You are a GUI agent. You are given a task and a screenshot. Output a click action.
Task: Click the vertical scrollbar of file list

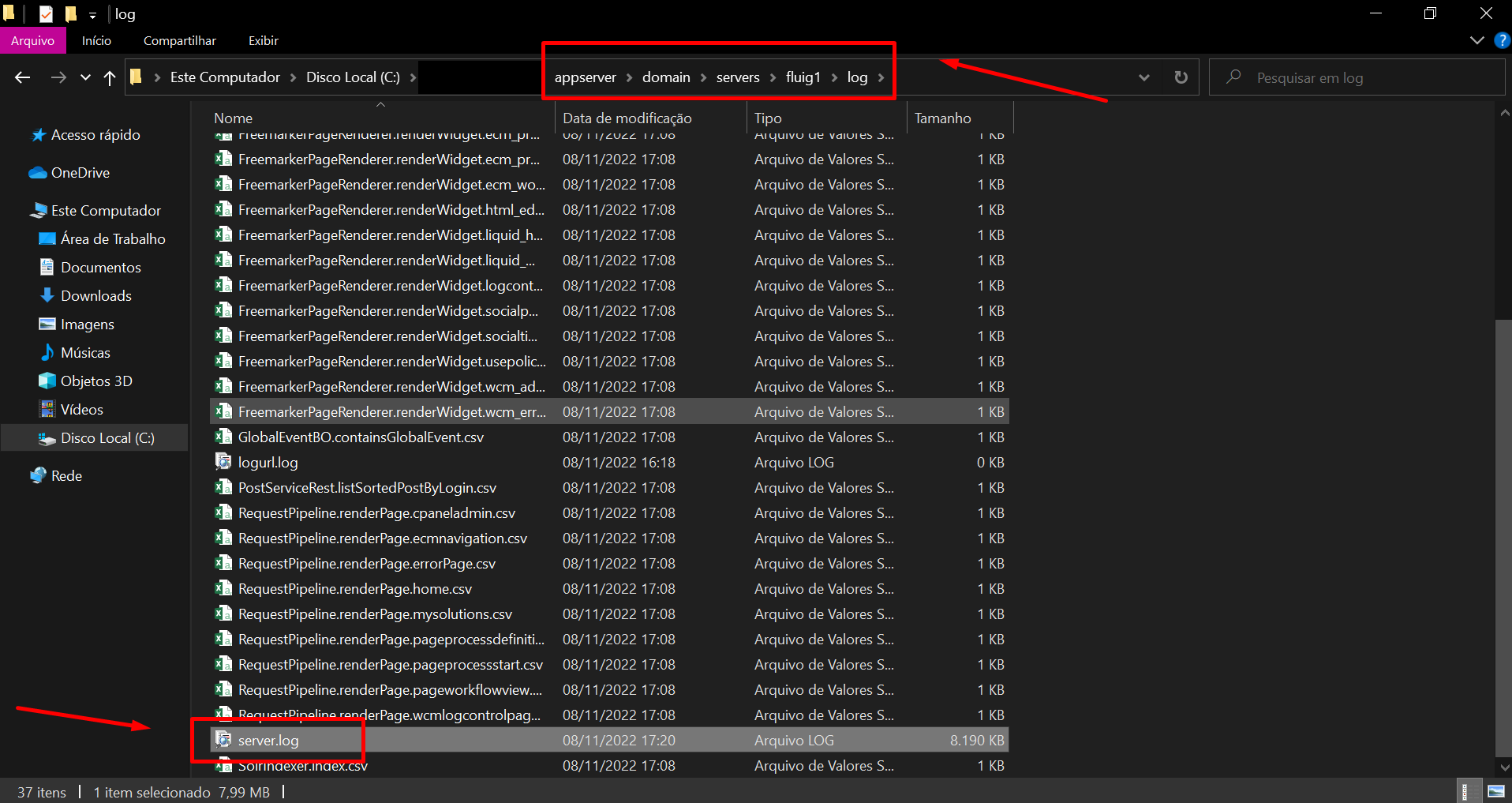point(1503,537)
